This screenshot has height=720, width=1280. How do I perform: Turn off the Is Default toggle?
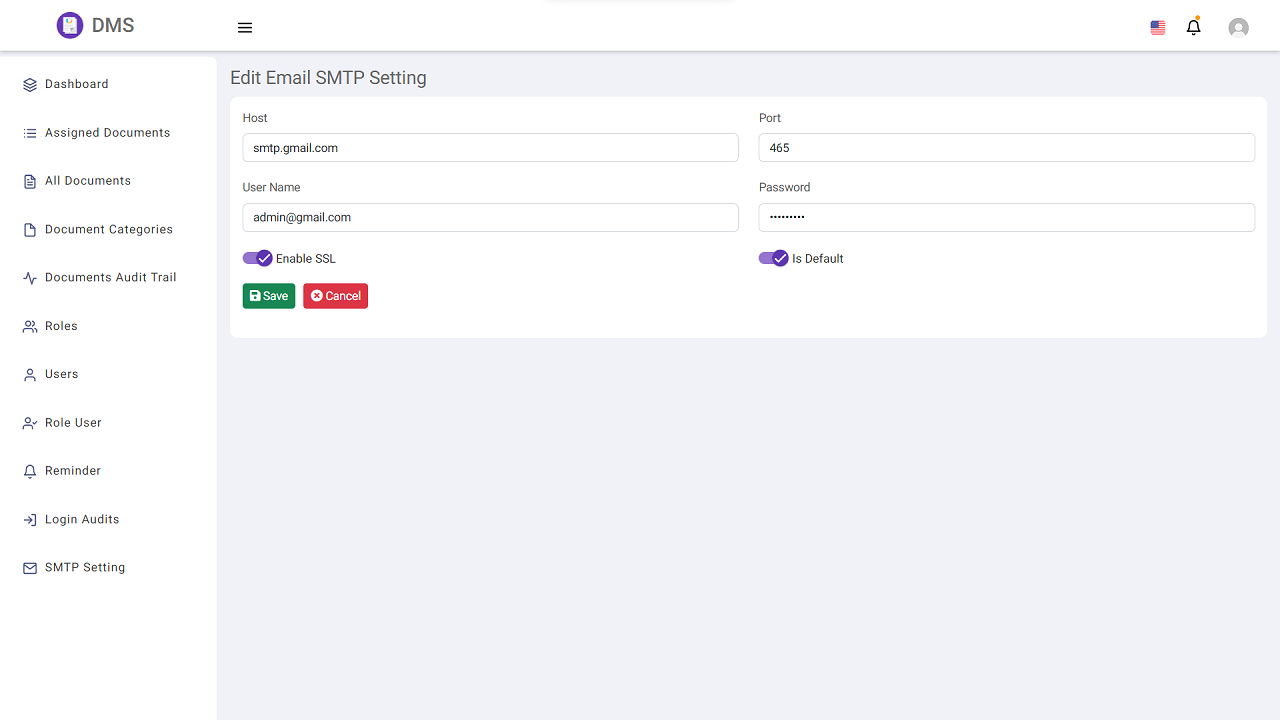point(774,258)
